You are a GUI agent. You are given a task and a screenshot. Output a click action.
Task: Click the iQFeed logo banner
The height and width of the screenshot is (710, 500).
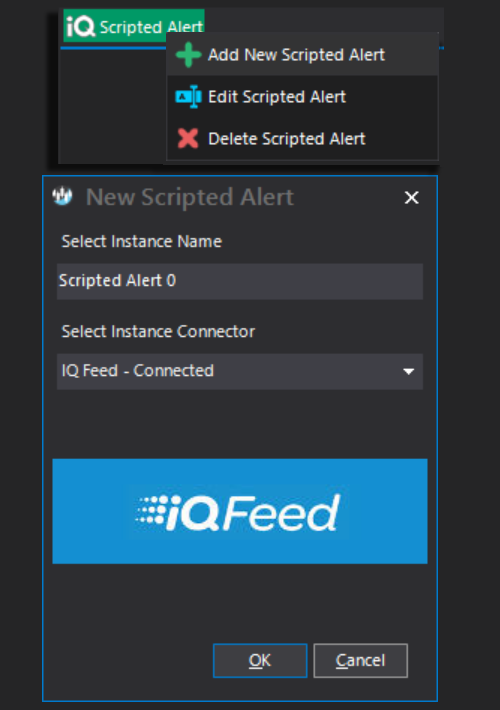click(240, 511)
